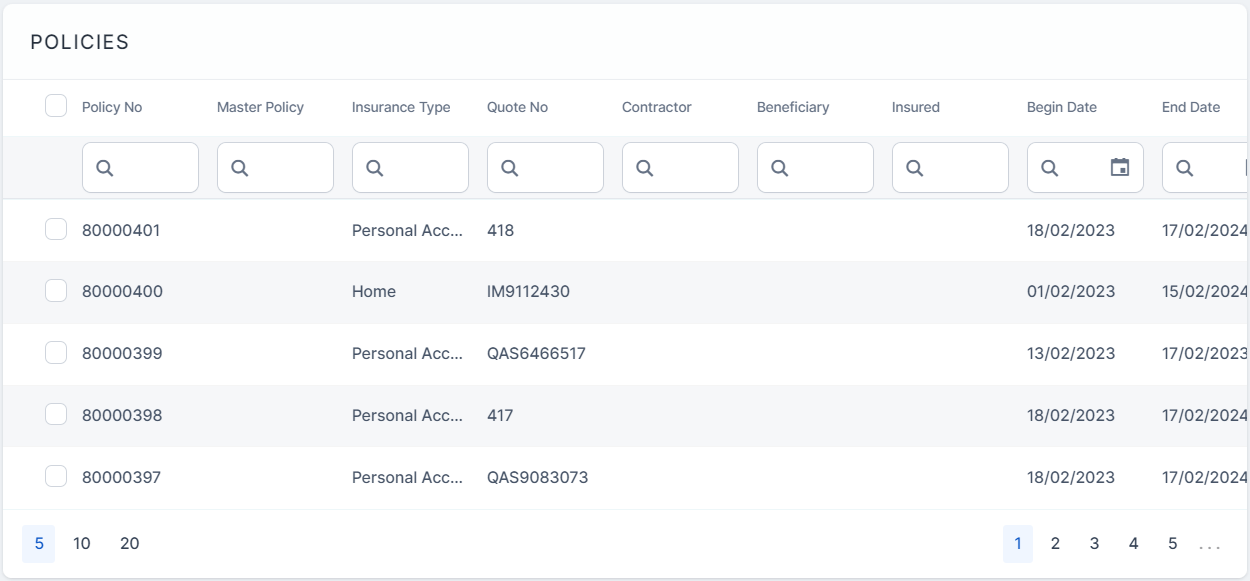
Task: Open the row with quote number IM9112430
Action: pos(528,292)
